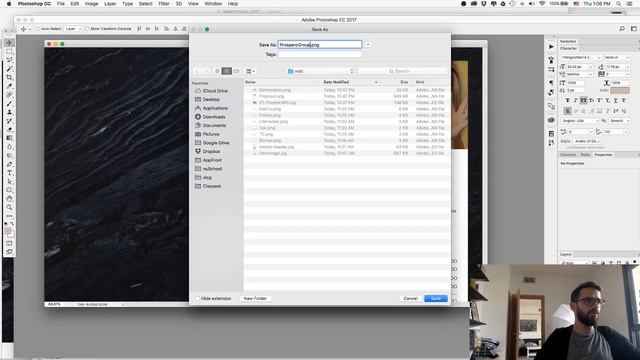Click the text color swatch
The image size is (640, 360).
620,90
